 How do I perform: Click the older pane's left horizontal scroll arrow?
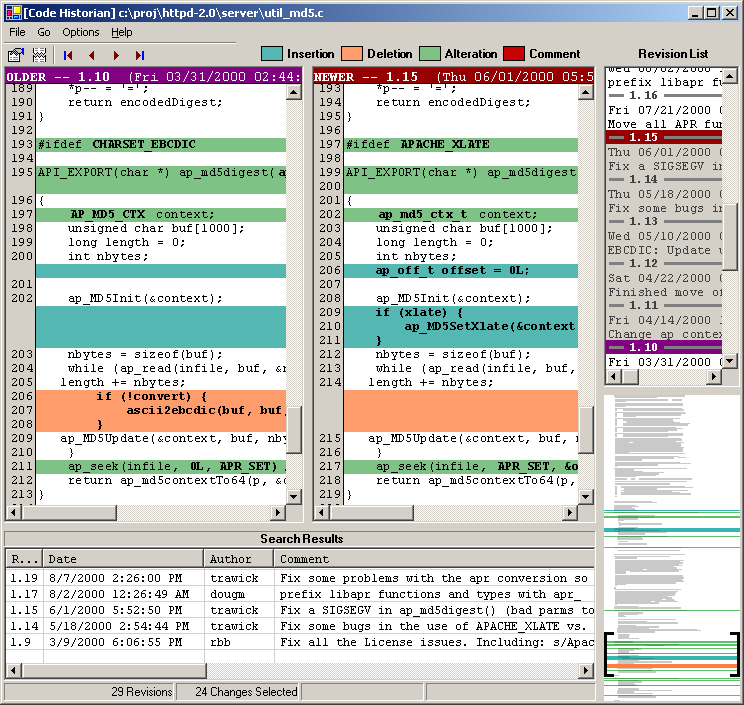click(x=13, y=512)
